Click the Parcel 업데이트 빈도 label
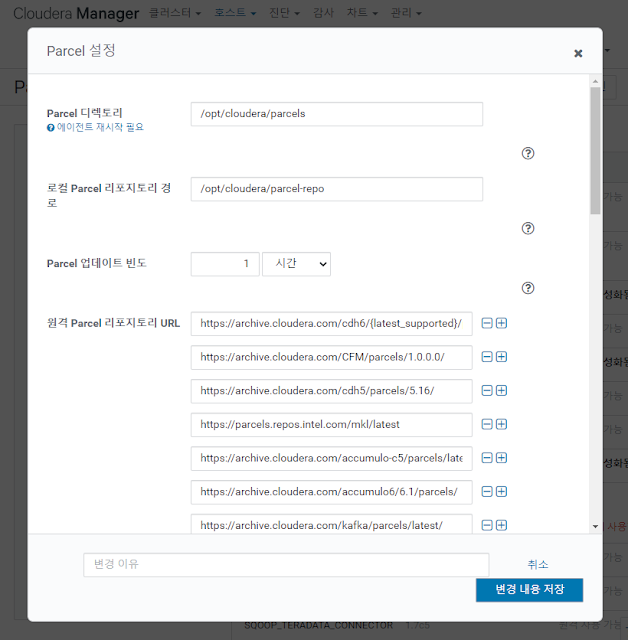Viewport: 628px width, 640px height. 96,263
